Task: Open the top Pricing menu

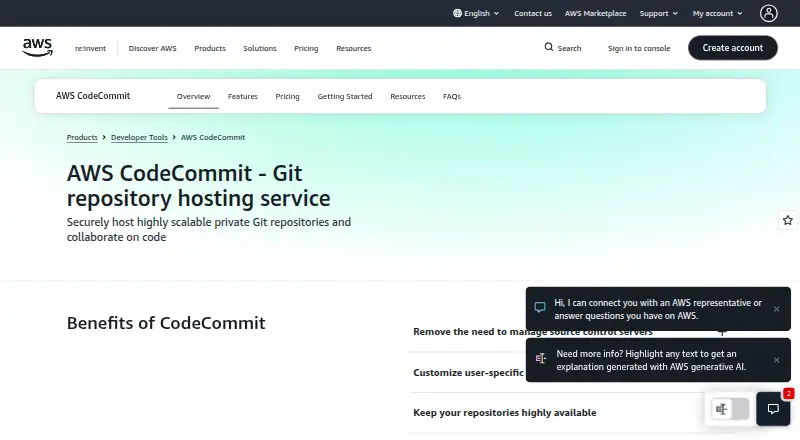Action: coord(306,48)
